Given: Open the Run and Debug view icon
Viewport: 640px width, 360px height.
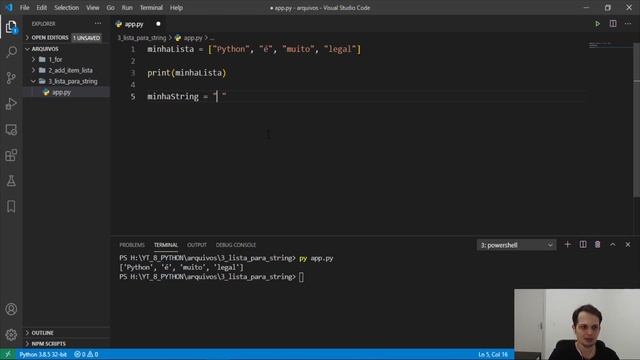Looking at the screenshot, I should click(x=11, y=104).
